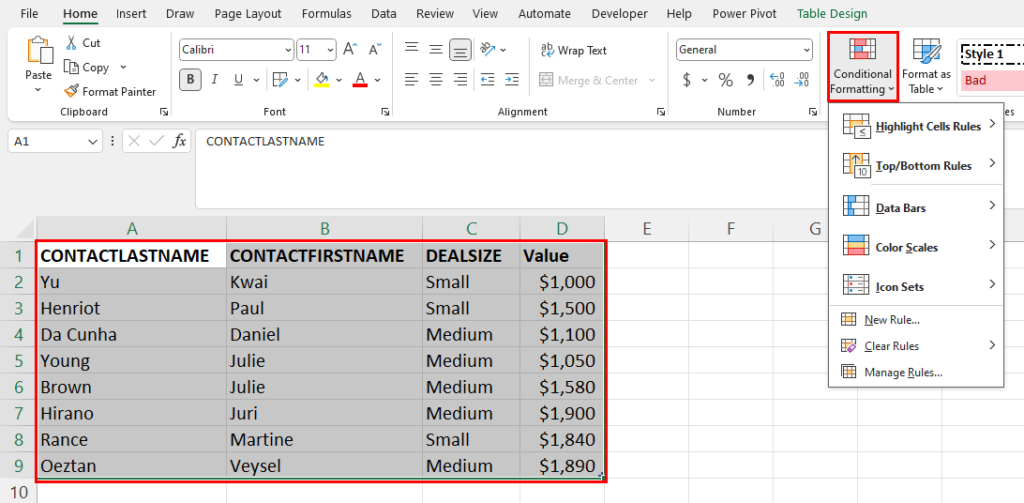Decrease the indent
The height and width of the screenshot is (503, 1024).
pyautogui.click(x=487, y=80)
